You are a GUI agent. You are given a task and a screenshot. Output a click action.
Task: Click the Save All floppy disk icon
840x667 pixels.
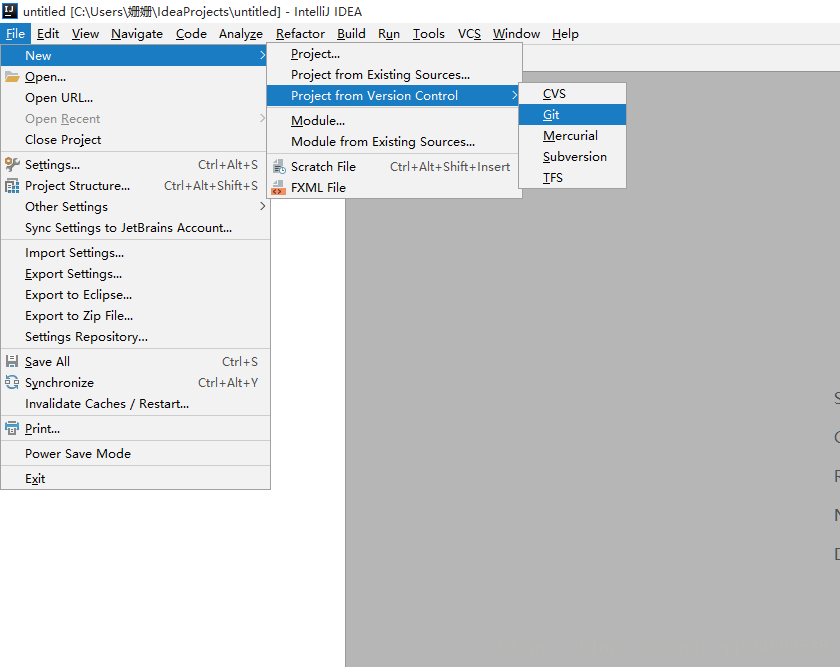12,361
